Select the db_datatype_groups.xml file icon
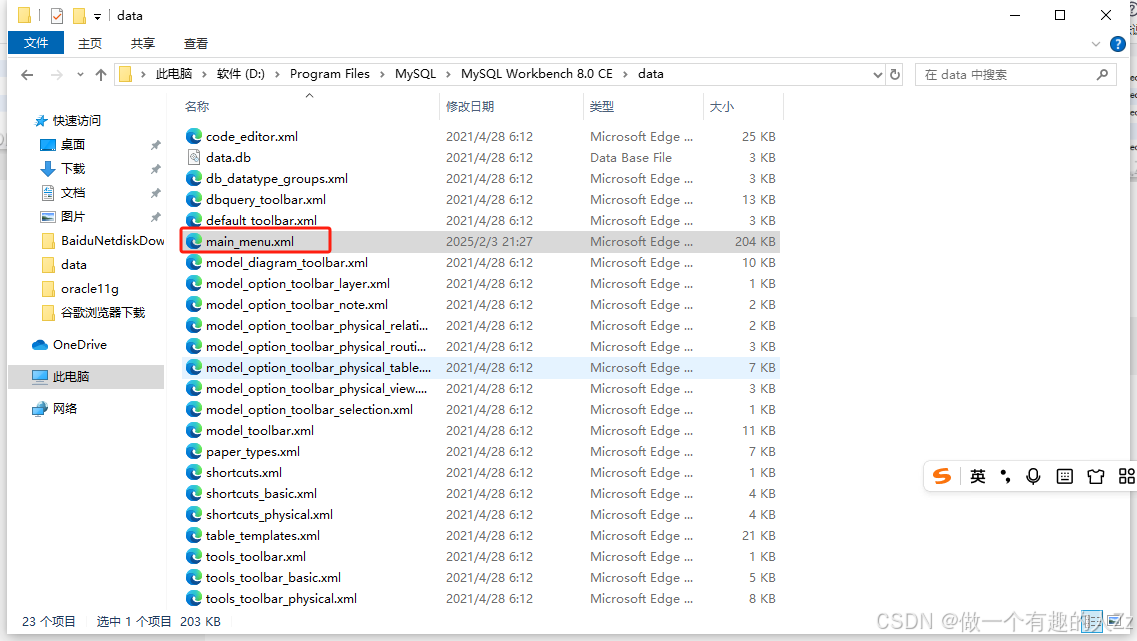Image resolution: width=1137 pixels, height=641 pixels. 194,178
